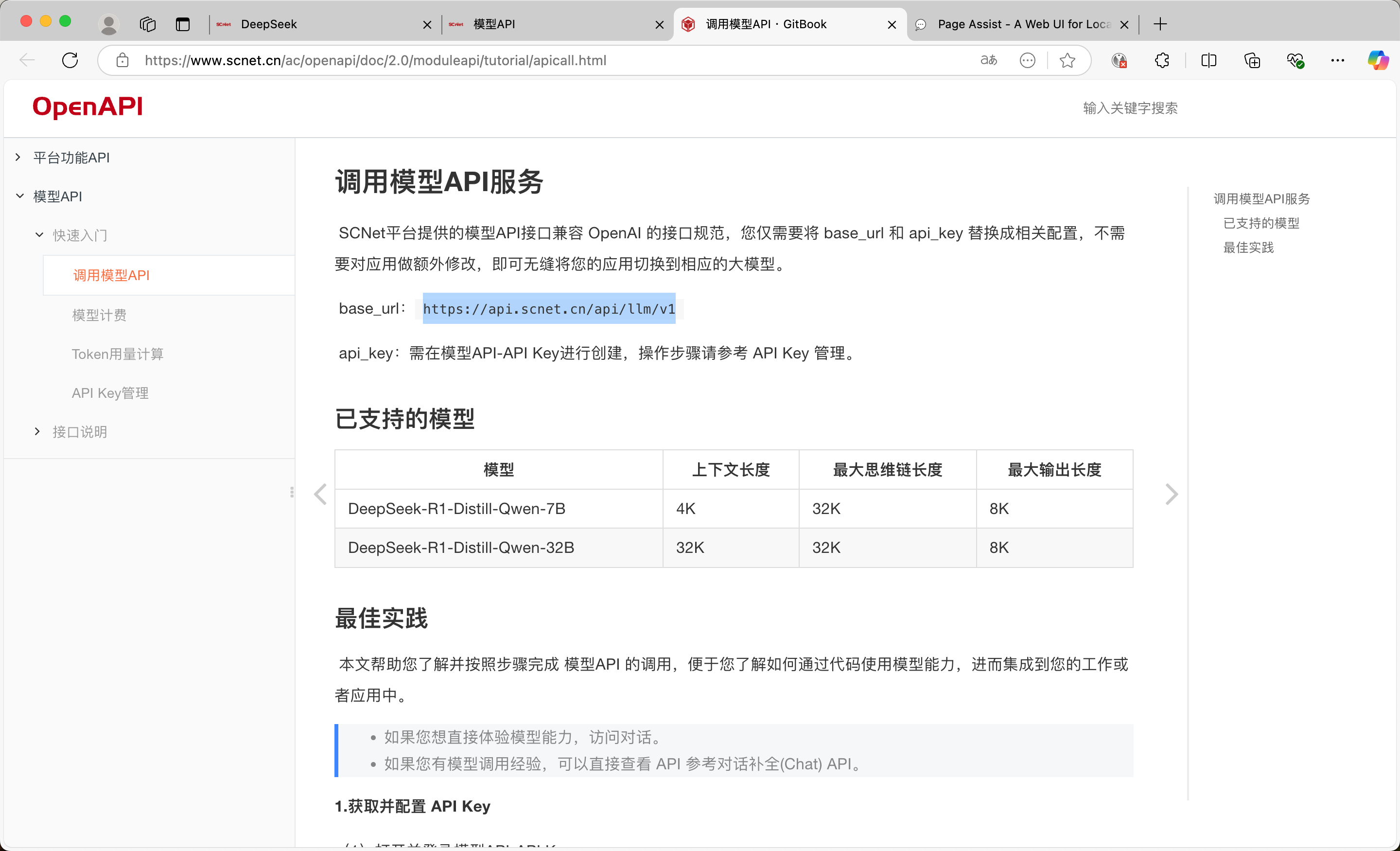1400x851 pixels.
Task: Open API Key管理 sidebar page
Action: coord(110,393)
